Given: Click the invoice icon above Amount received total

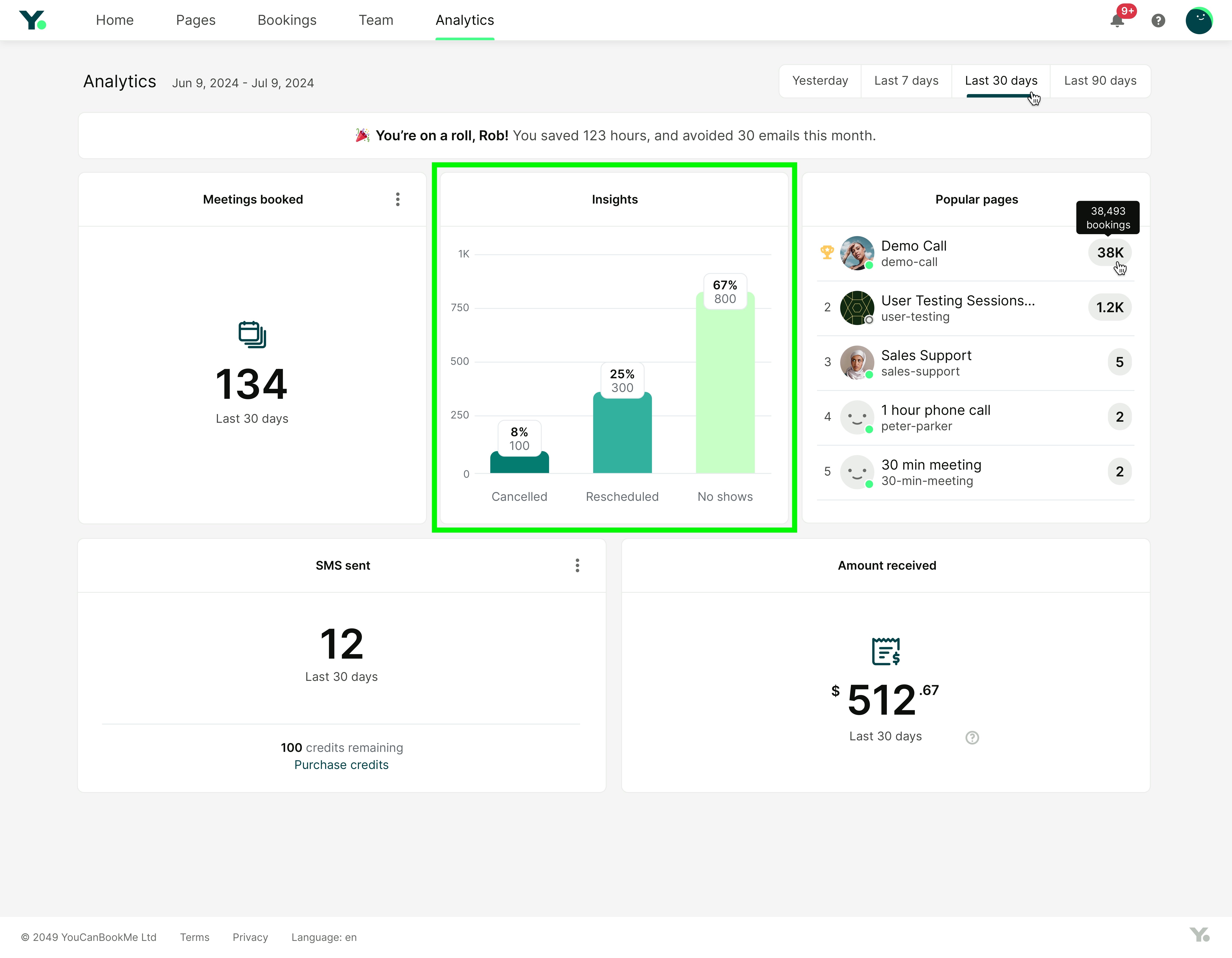Looking at the screenshot, I should point(886,651).
